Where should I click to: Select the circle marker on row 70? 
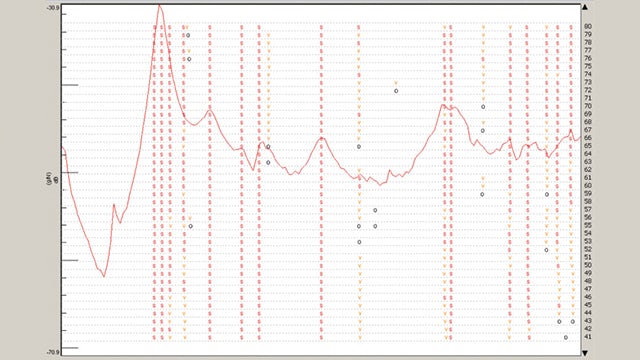click(483, 107)
